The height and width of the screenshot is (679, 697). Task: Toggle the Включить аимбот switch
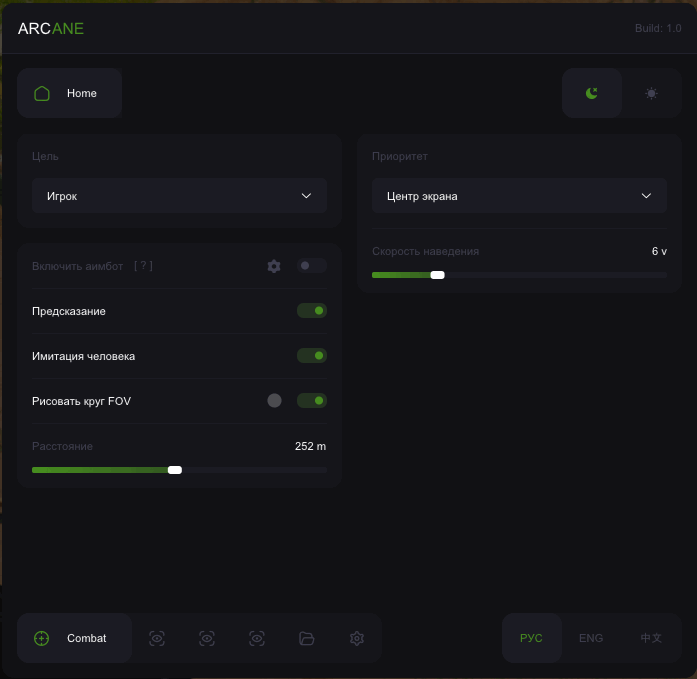[x=312, y=266]
